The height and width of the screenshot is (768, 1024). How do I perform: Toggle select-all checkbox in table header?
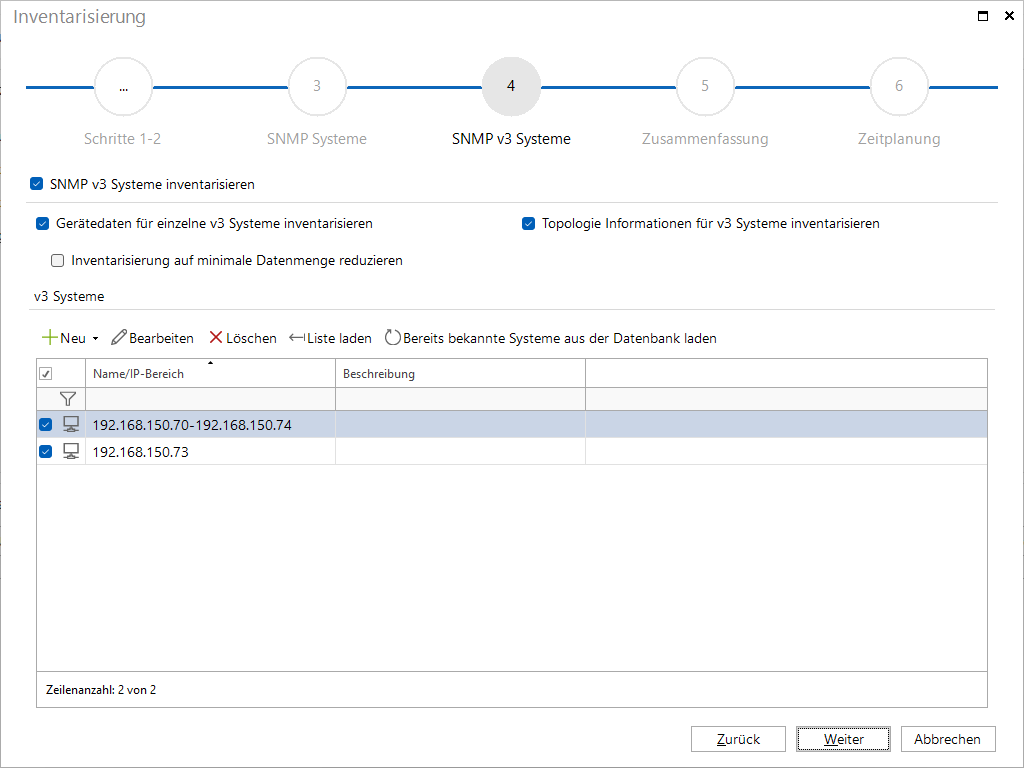tap(46, 374)
